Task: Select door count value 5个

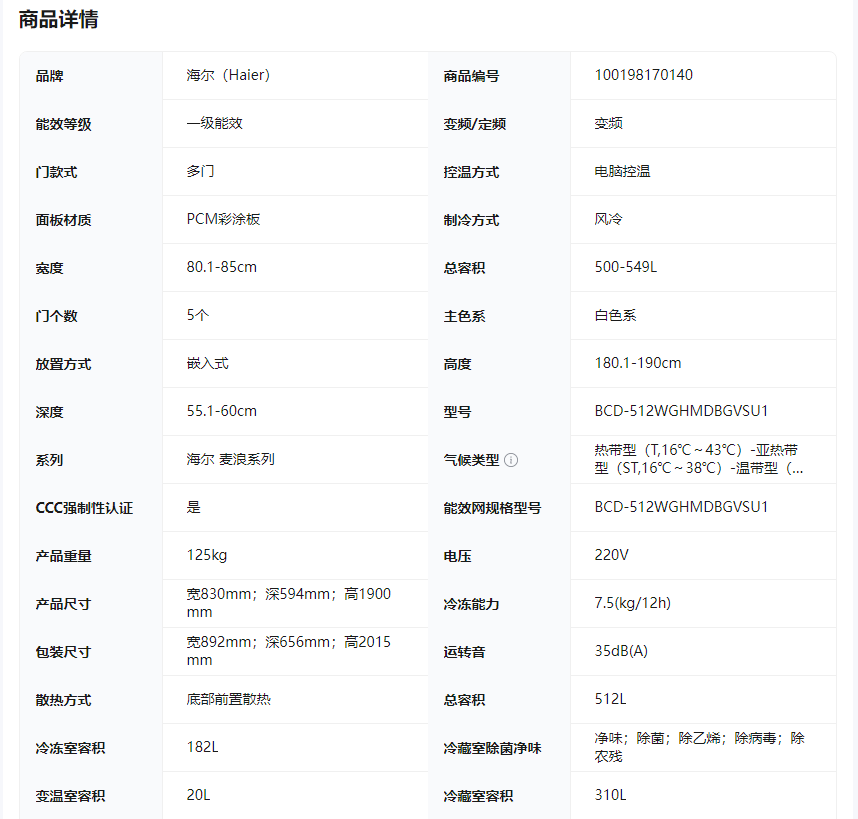Action: click(198, 315)
